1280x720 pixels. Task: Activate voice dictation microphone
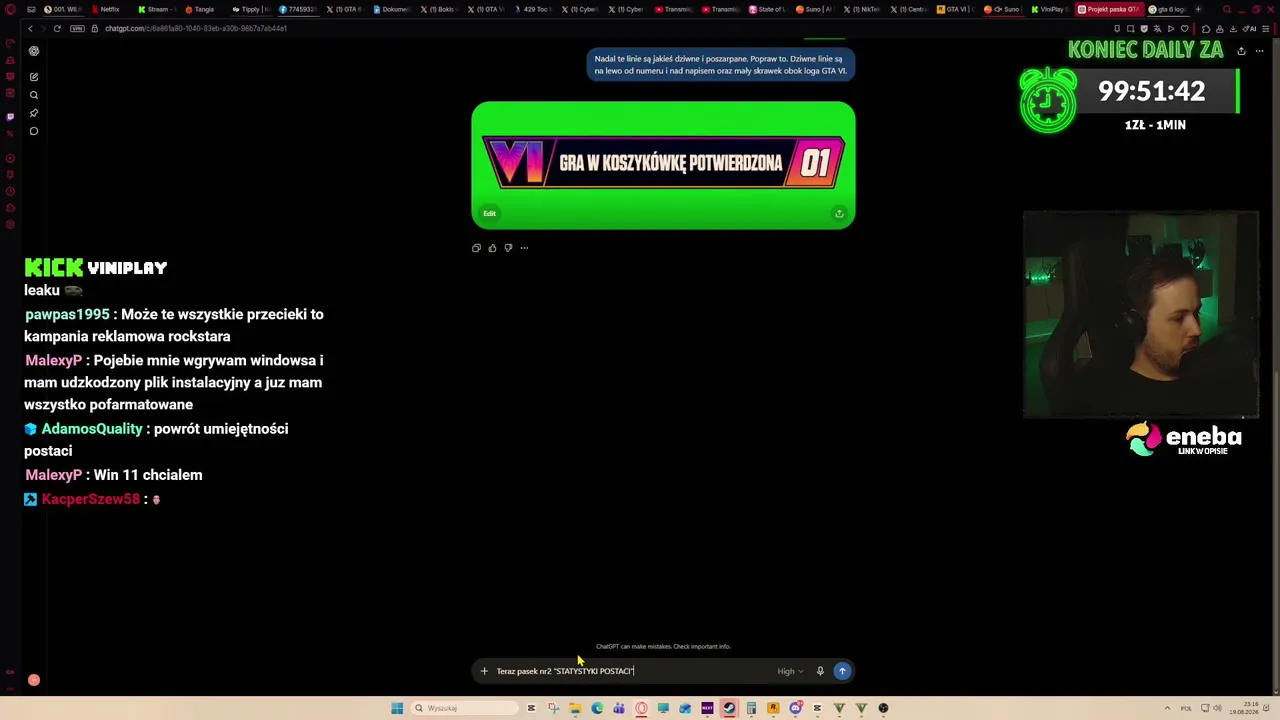[820, 671]
